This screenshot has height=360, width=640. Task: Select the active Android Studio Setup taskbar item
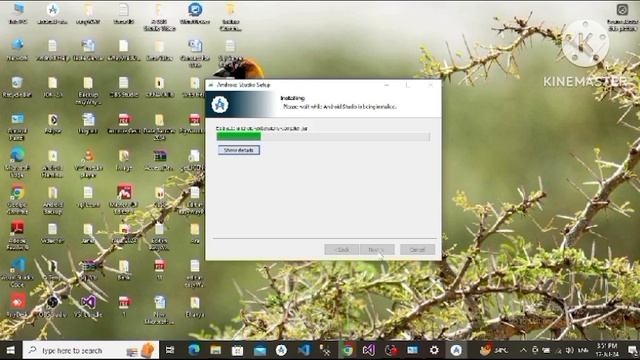(x=456, y=350)
